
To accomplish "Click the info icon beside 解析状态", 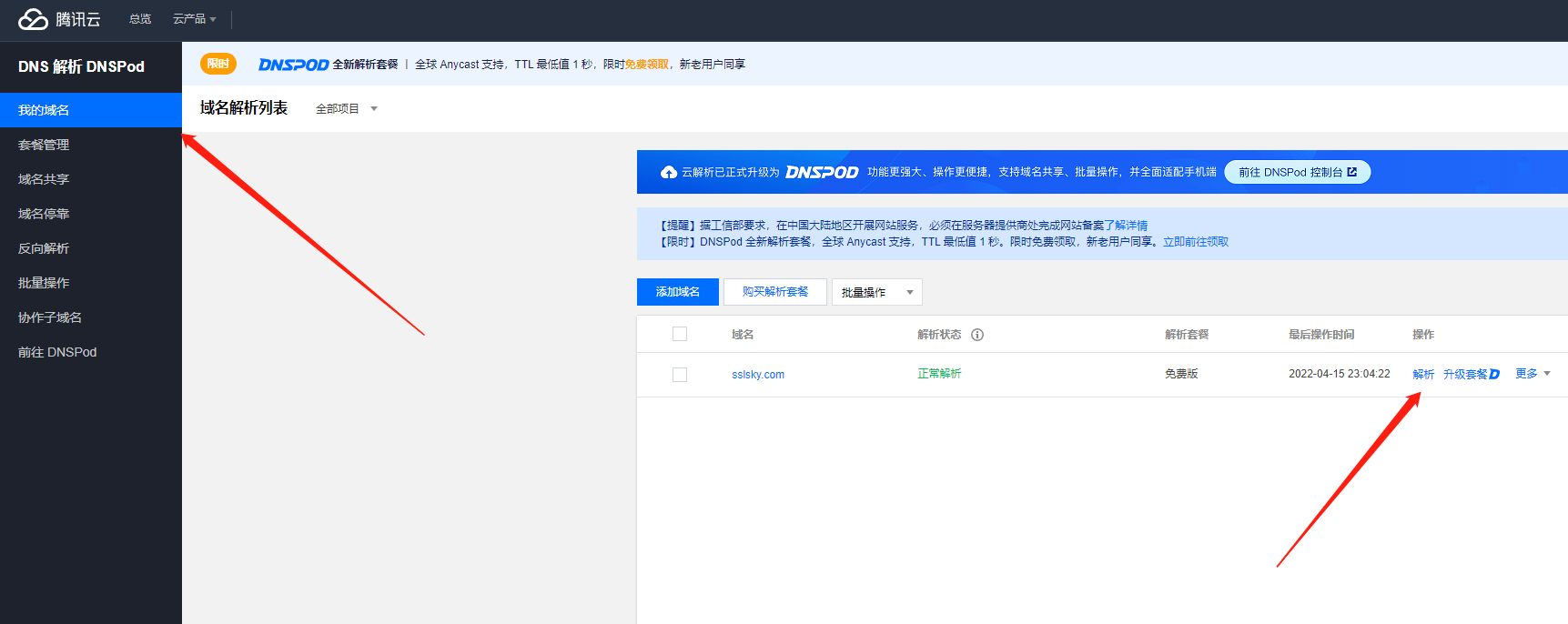I will pos(977,335).
